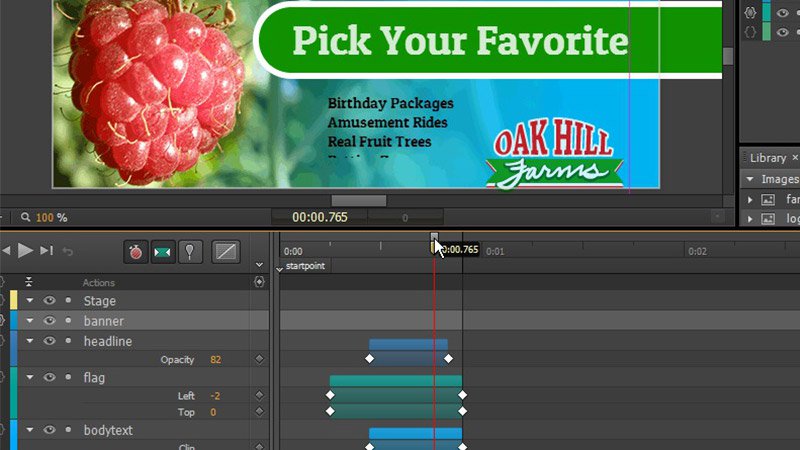Click the flag Top value 0

pos(213,412)
